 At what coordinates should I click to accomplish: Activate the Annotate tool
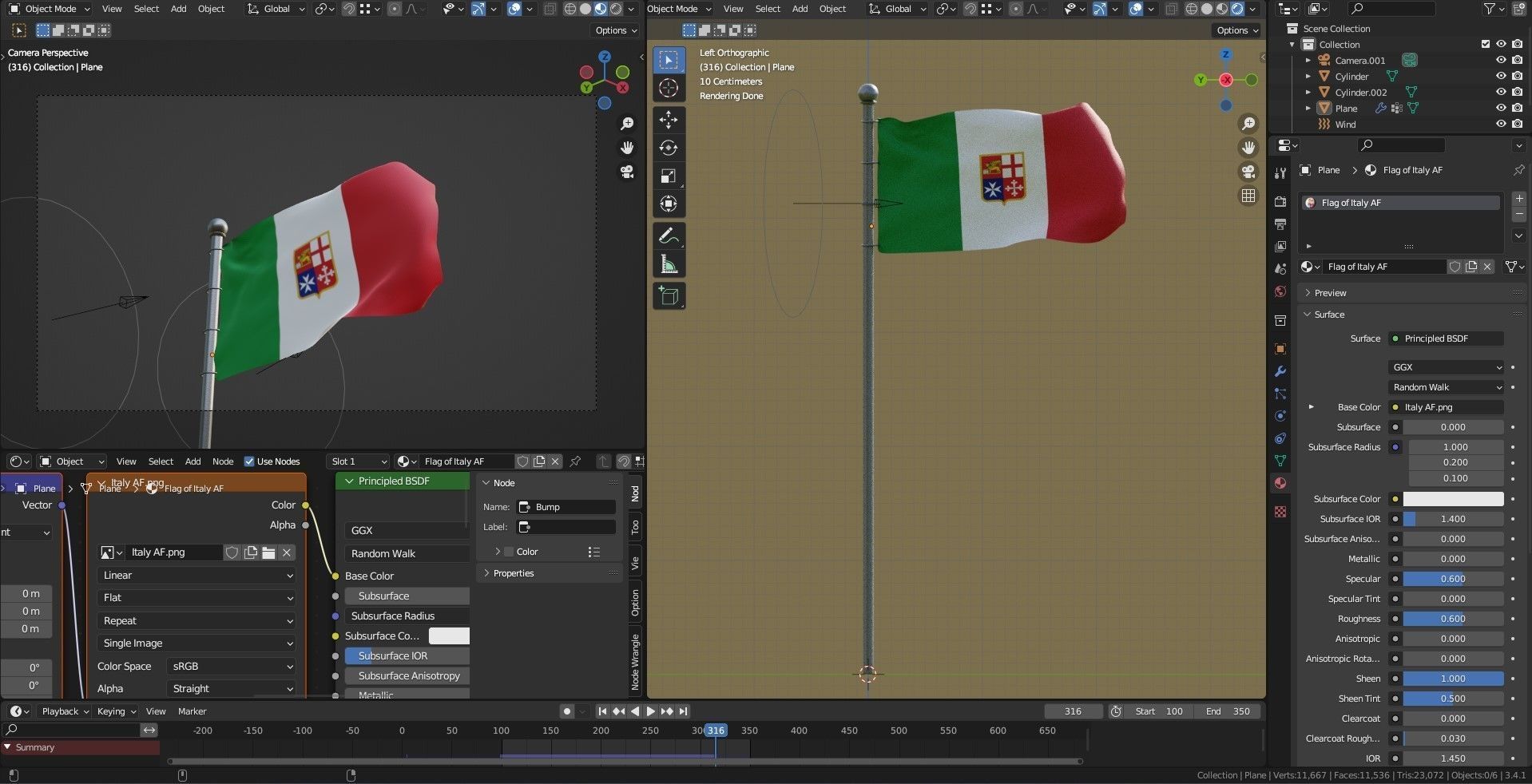click(669, 235)
